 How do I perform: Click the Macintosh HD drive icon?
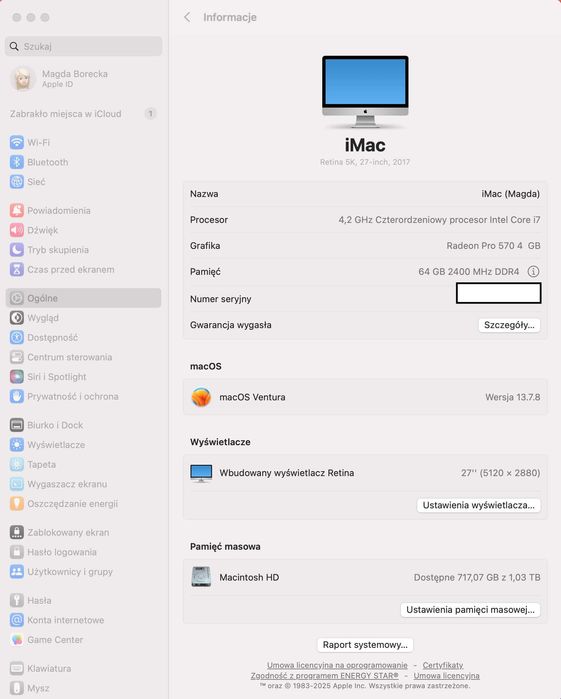201,577
